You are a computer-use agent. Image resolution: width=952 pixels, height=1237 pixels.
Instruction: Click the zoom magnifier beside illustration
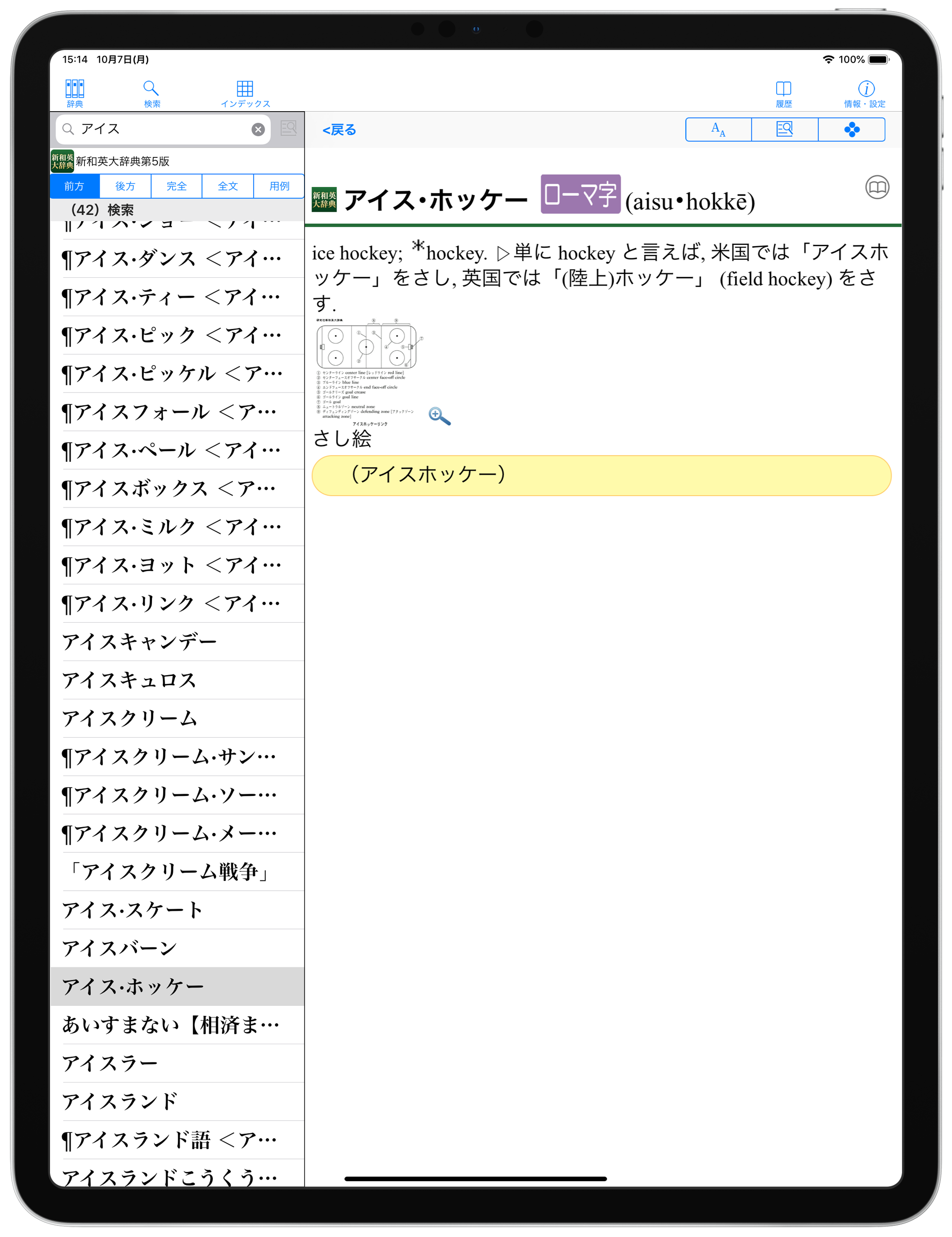[439, 416]
